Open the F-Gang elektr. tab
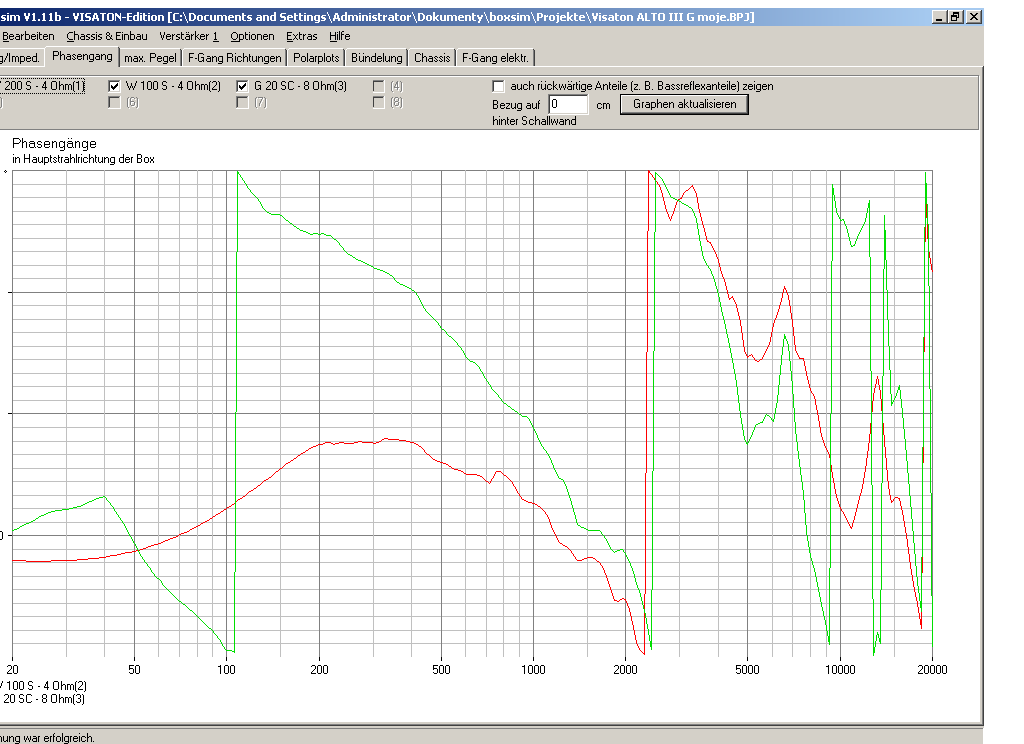 [x=495, y=58]
